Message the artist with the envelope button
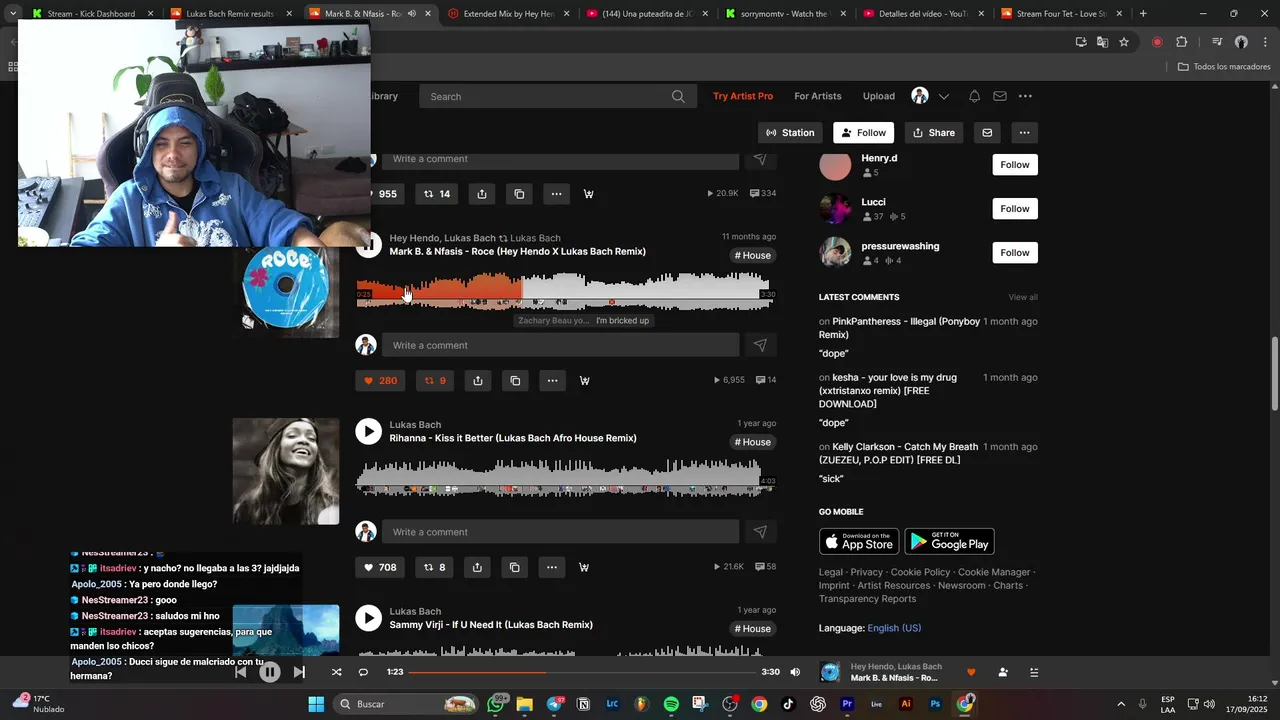 click(987, 133)
